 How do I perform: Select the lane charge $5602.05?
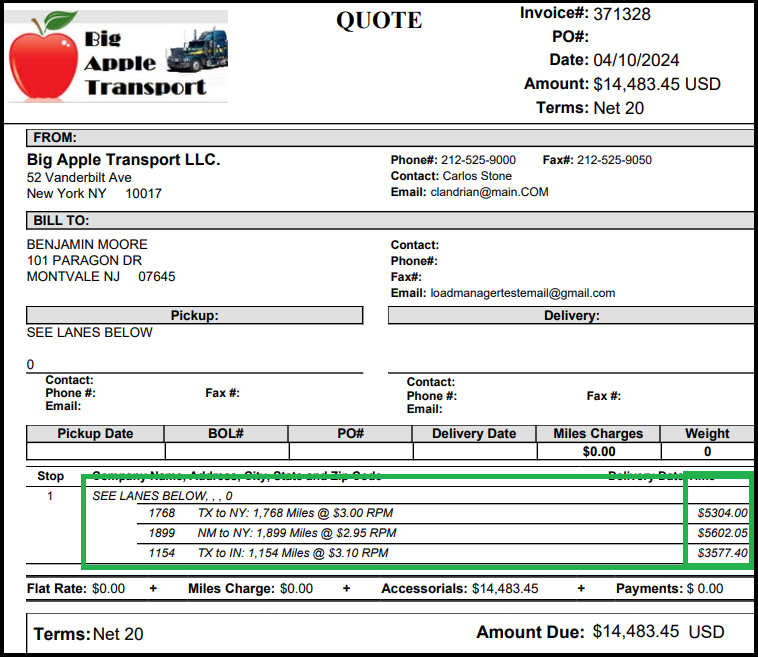[722, 533]
